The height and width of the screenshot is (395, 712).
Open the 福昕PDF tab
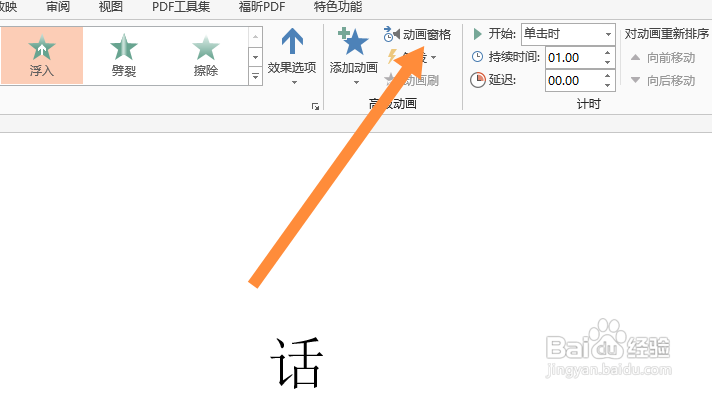262,6
